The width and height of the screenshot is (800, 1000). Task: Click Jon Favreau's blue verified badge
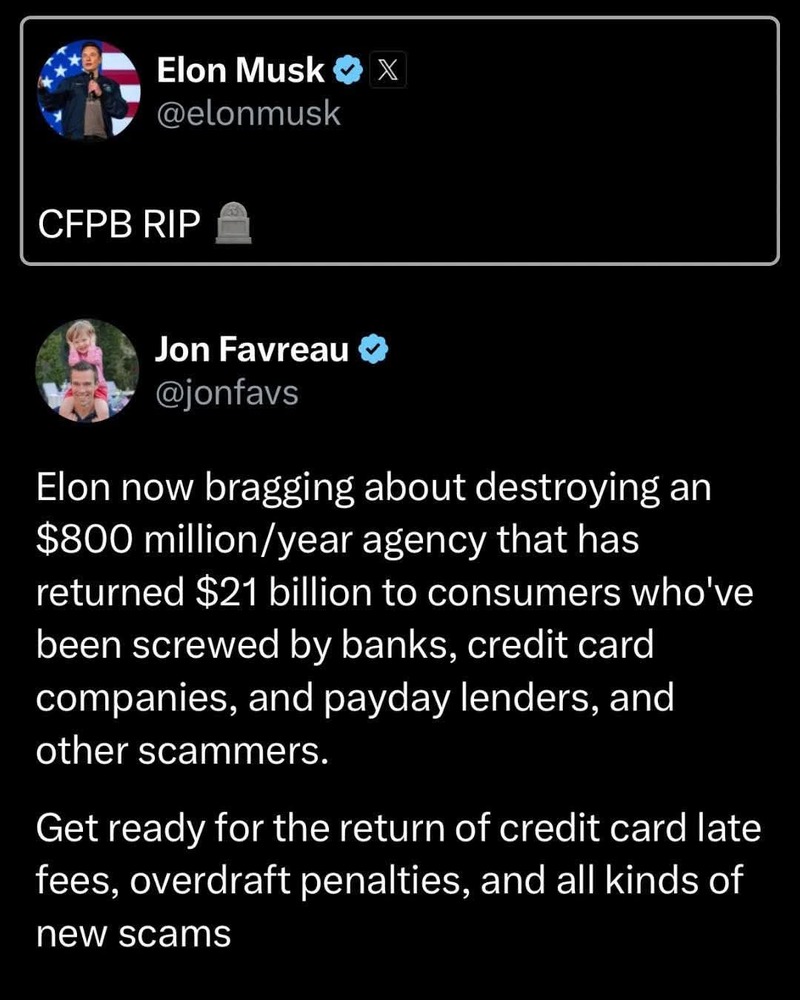tap(373, 349)
